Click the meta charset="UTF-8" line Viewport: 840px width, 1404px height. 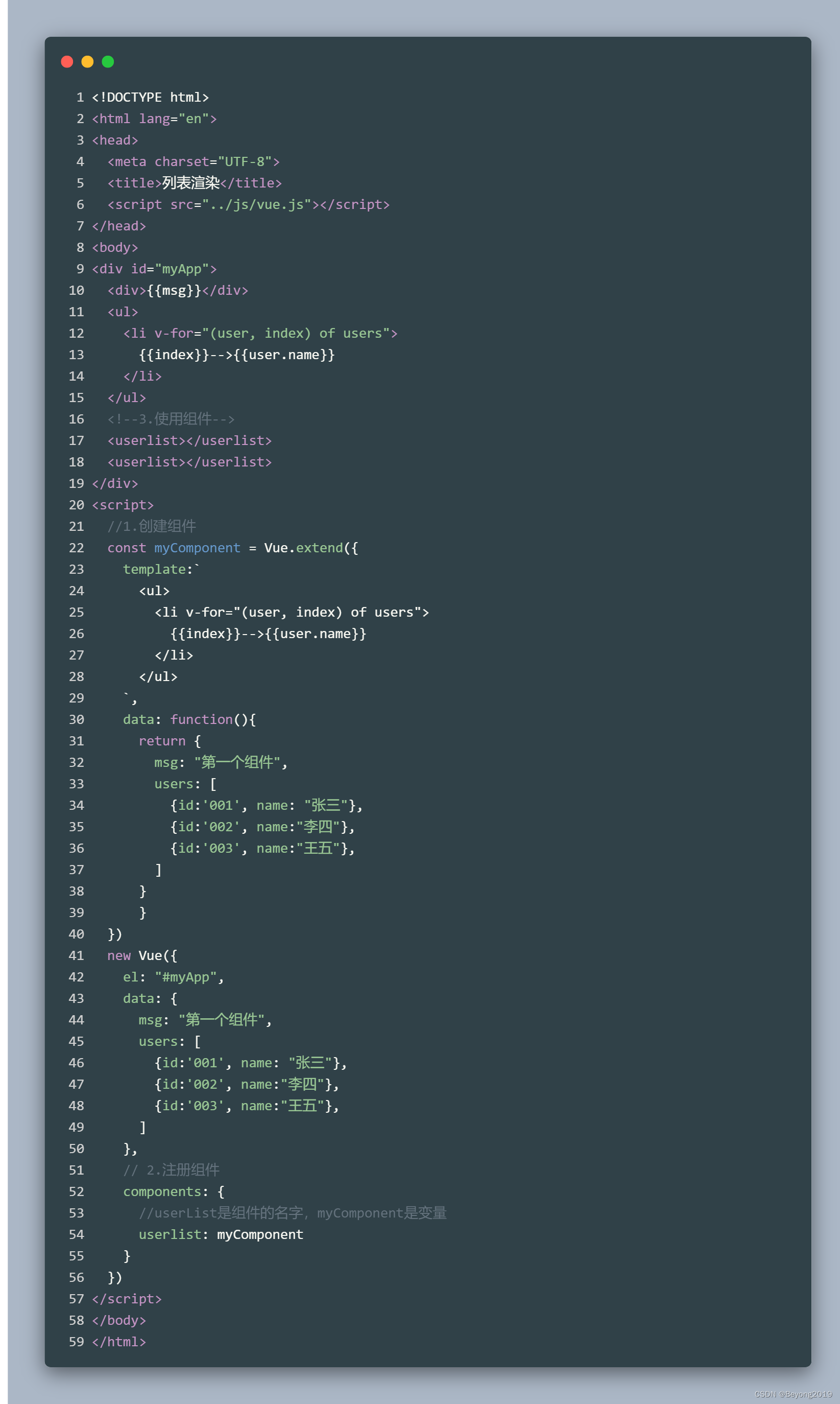click(x=194, y=162)
